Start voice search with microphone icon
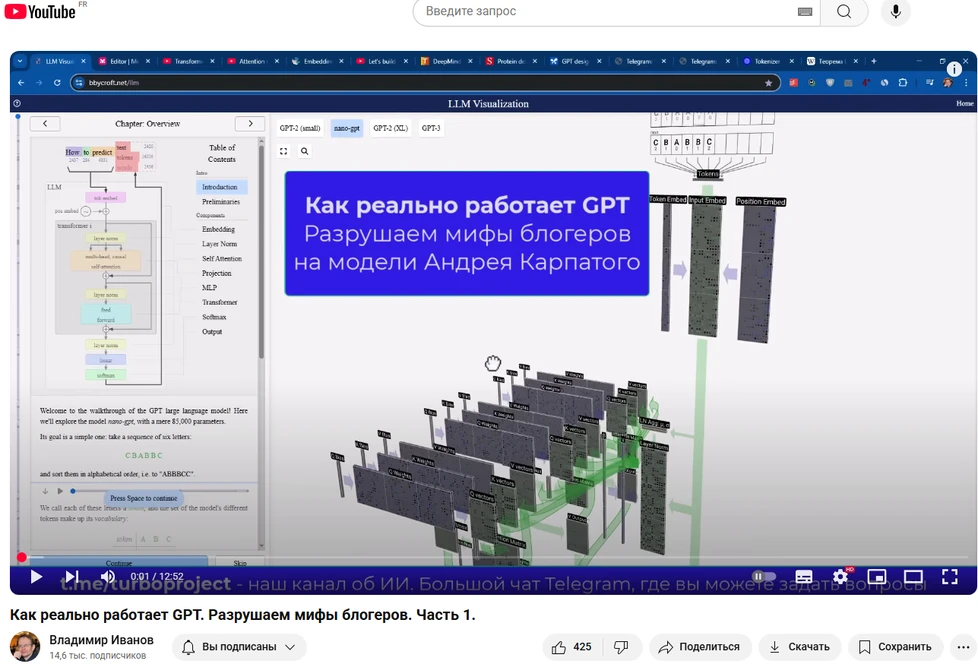The width and height of the screenshot is (978, 664). (895, 12)
